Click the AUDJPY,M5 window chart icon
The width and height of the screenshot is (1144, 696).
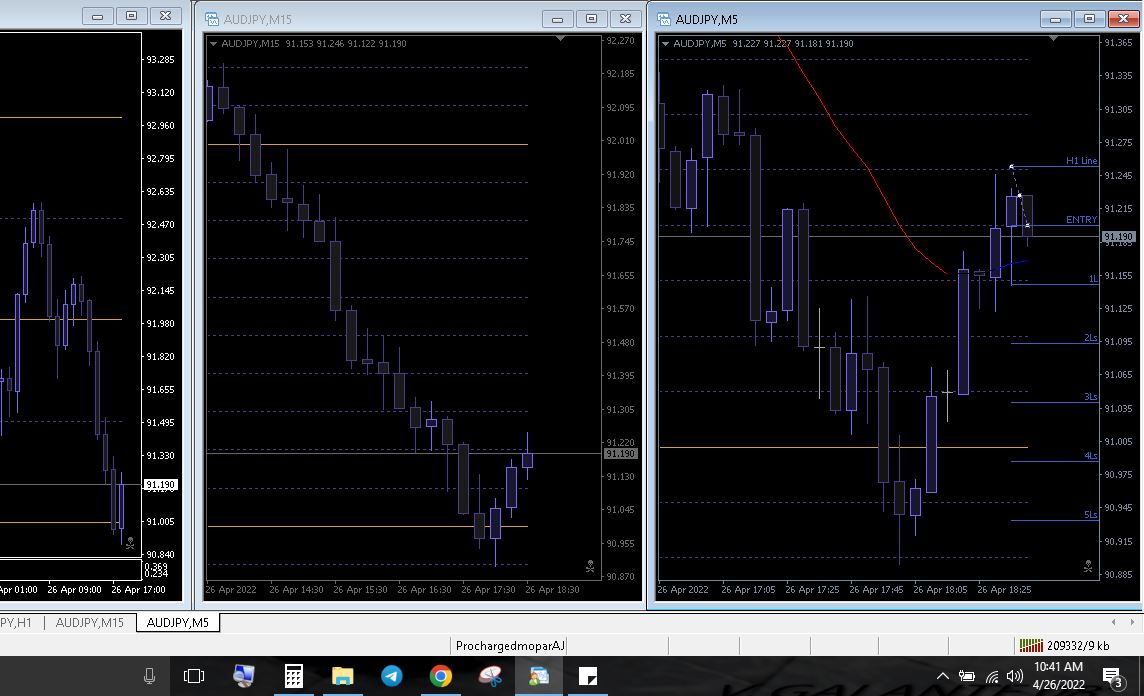(x=664, y=19)
